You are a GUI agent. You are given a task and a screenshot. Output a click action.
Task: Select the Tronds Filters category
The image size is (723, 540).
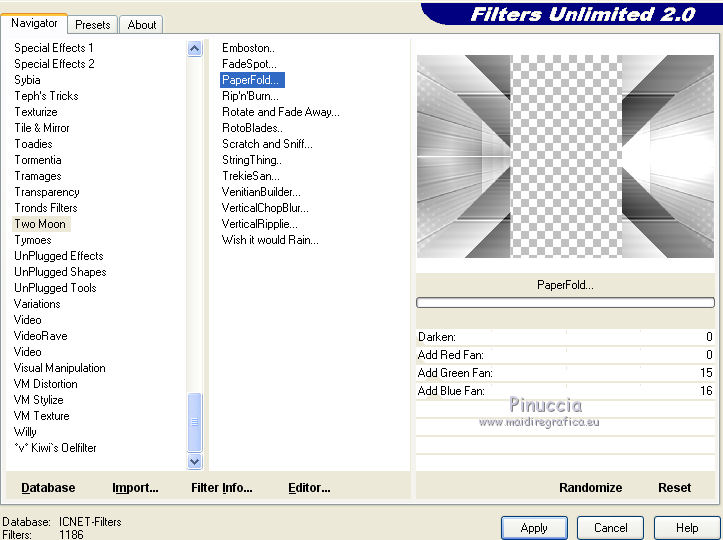[x=46, y=208]
